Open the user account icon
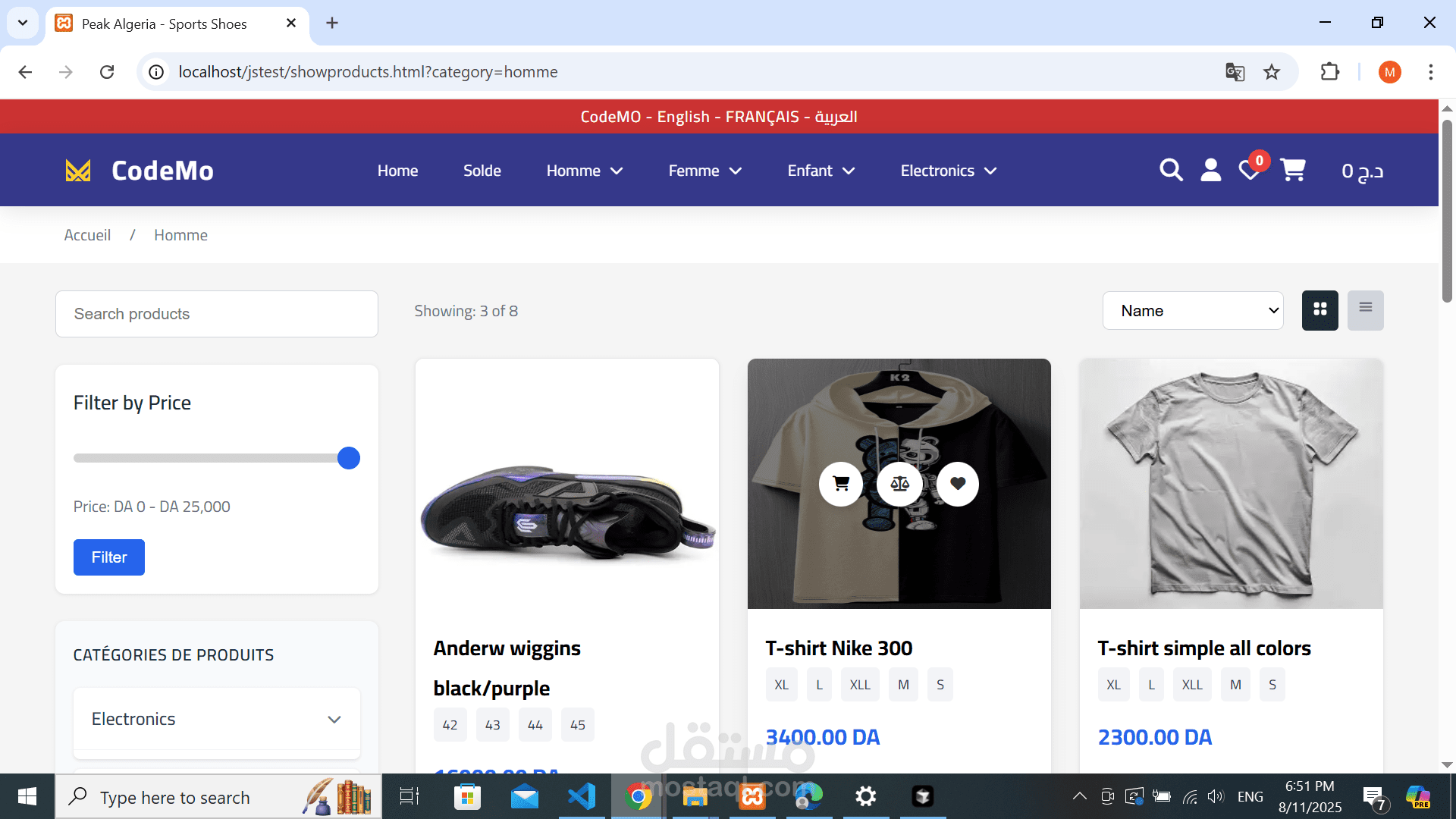The image size is (1456, 819). (1211, 170)
